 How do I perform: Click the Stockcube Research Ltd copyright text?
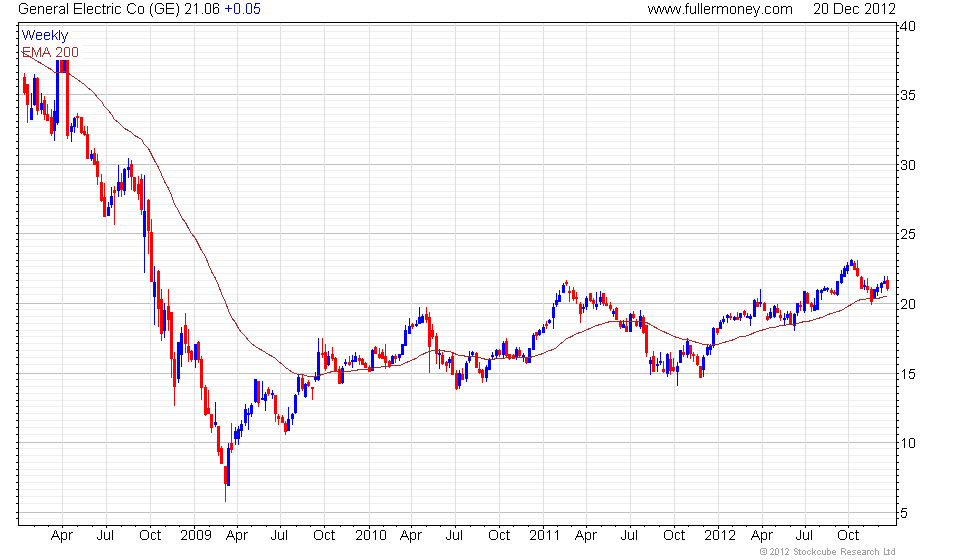(x=828, y=552)
